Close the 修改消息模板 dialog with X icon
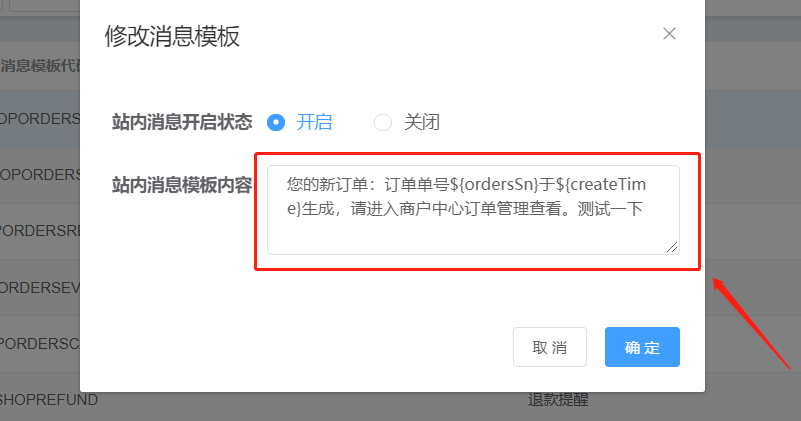The width and height of the screenshot is (801, 421). 669,34
